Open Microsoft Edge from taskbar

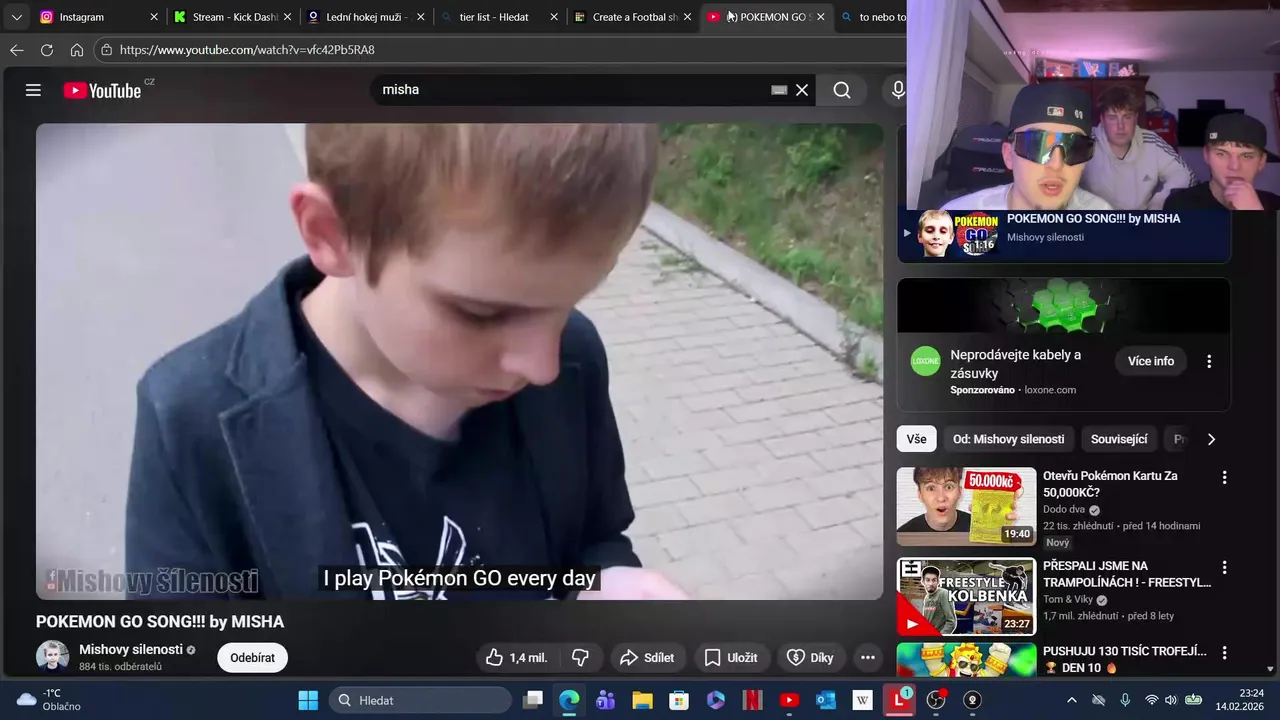tap(569, 700)
